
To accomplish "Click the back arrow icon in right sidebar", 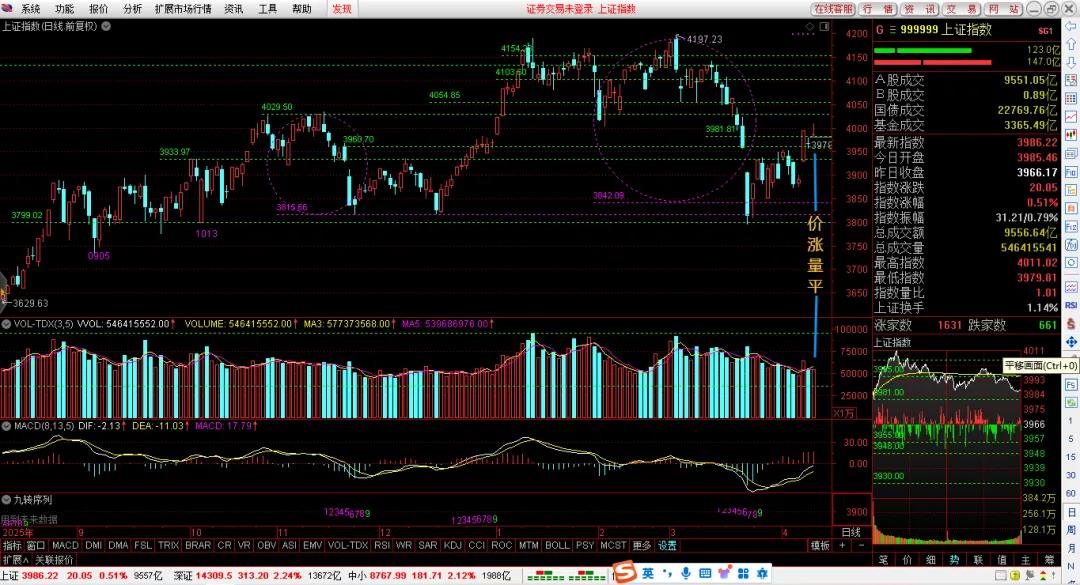I will 1071,26.
